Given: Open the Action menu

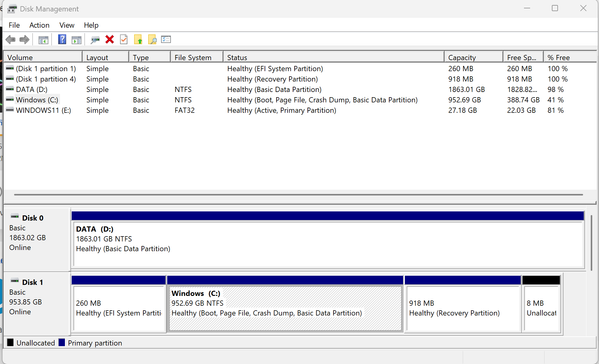Looking at the screenshot, I should tap(39, 25).
